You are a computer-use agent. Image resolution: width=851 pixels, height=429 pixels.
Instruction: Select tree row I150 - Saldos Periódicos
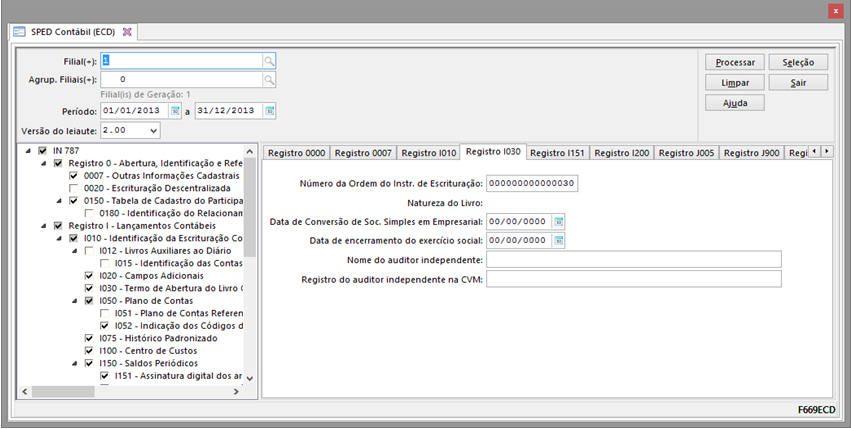(148, 363)
